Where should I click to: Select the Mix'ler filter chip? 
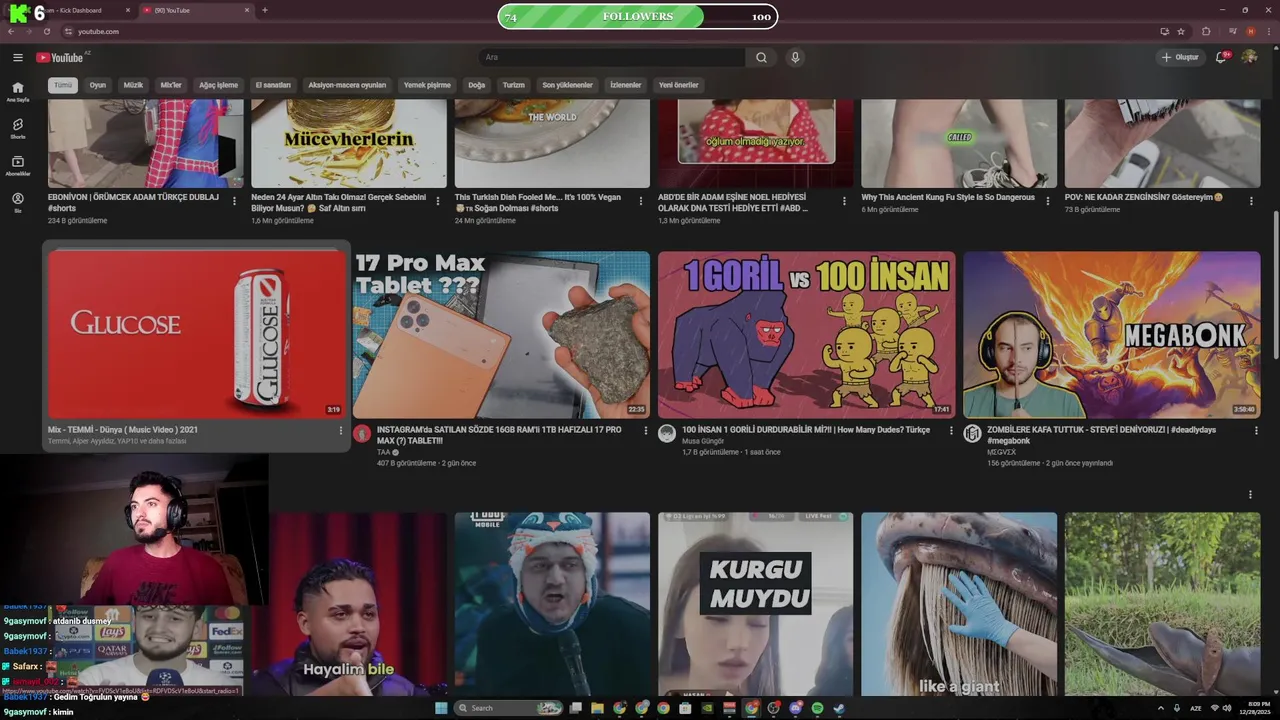[x=171, y=85]
